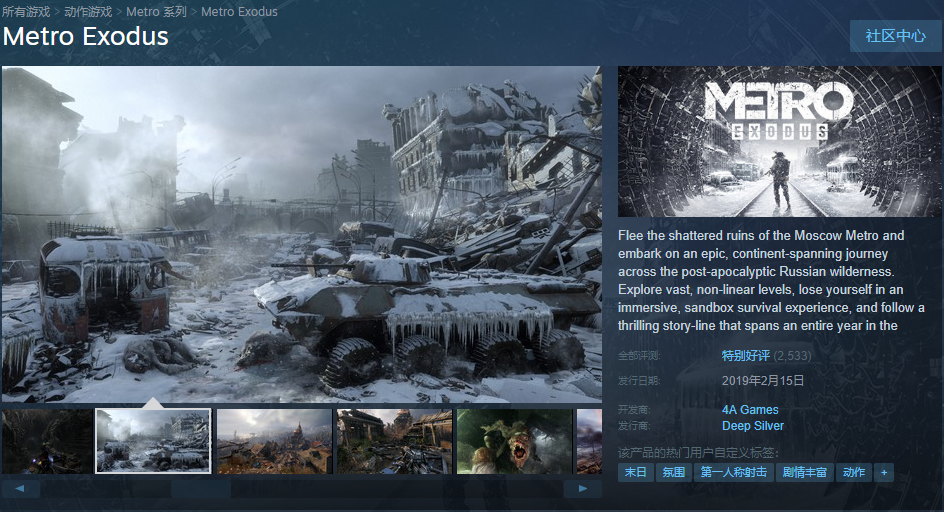Viewport: 944px width, 512px height.
Task: Click the 该产品的热门用户自定义标签 label
Action: coord(698,452)
